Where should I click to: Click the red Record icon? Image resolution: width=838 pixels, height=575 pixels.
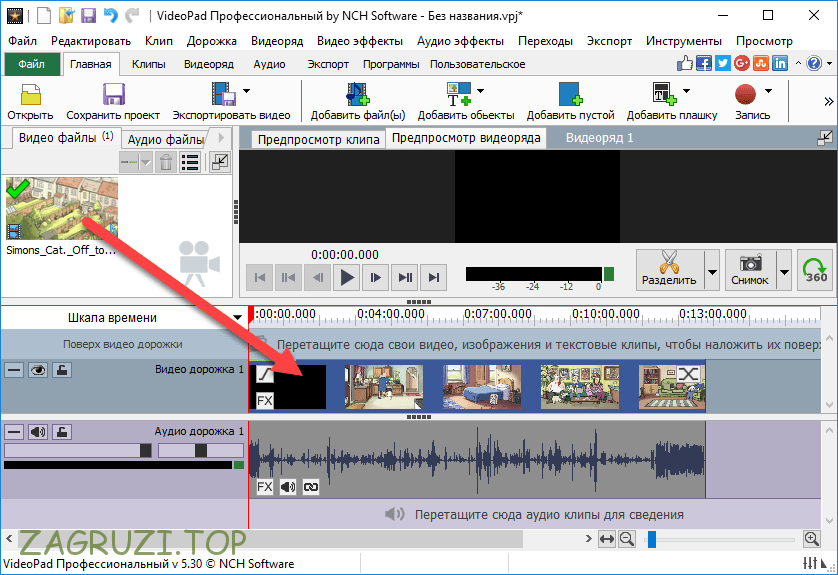[745, 95]
